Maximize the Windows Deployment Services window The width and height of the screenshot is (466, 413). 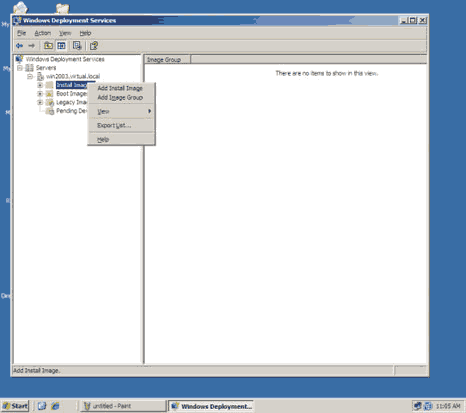click(x=413, y=20)
